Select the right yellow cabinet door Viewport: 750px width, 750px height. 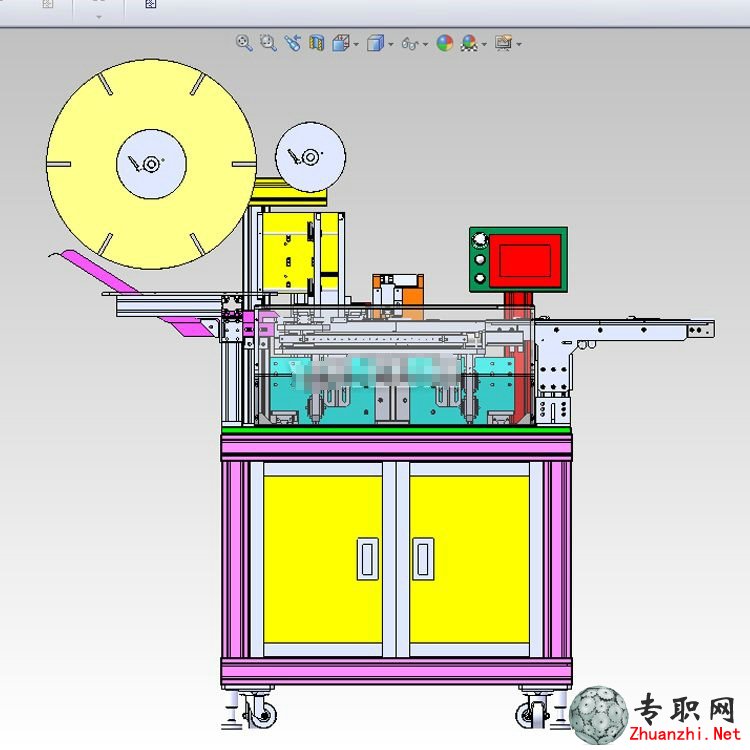469,559
